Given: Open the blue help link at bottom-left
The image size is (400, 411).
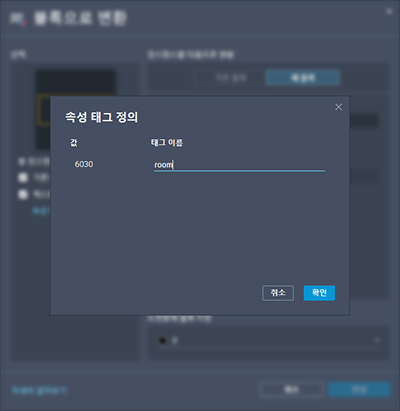Looking at the screenshot, I should click(x=39, y=390).
